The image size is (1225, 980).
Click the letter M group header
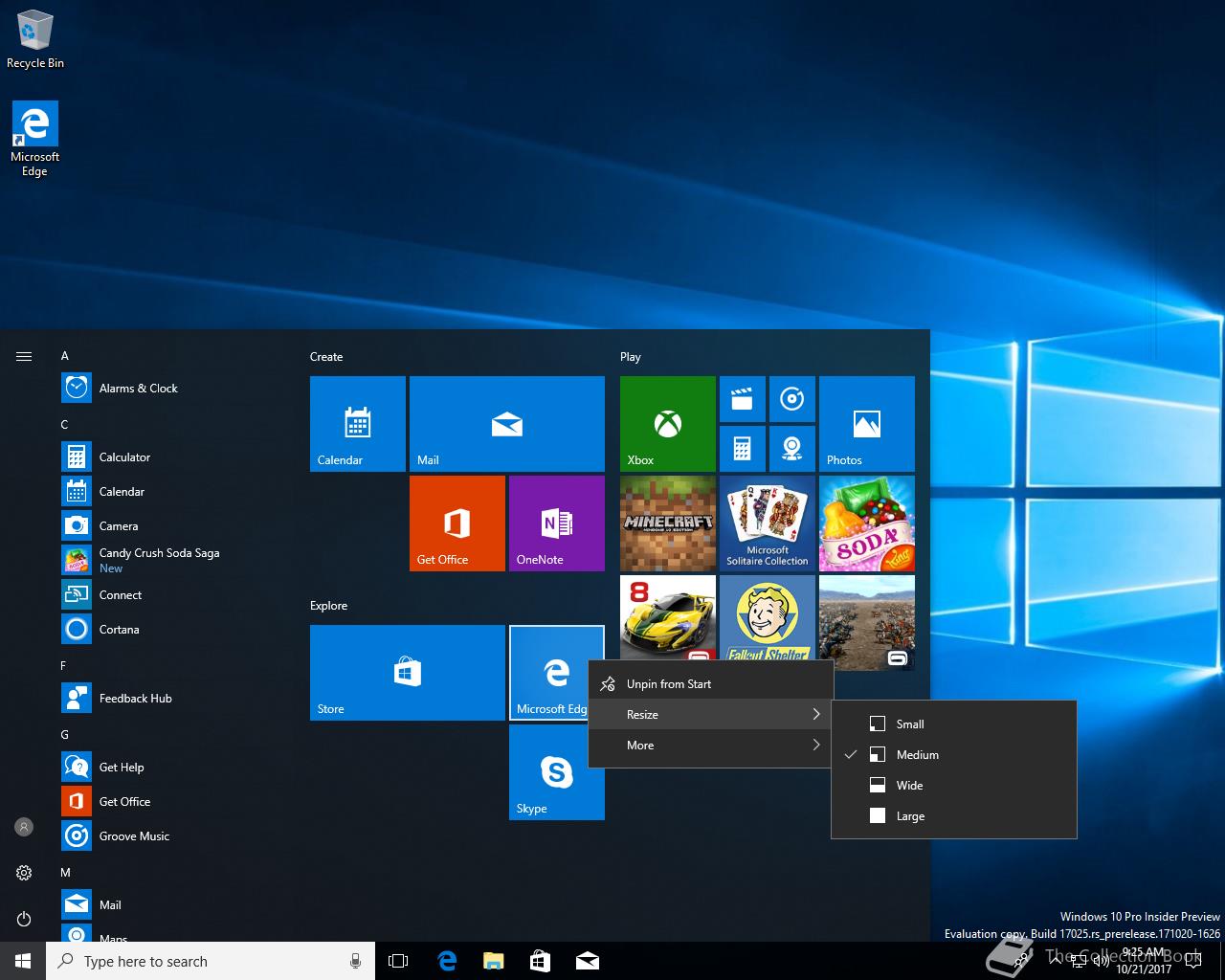coord(66,873)
